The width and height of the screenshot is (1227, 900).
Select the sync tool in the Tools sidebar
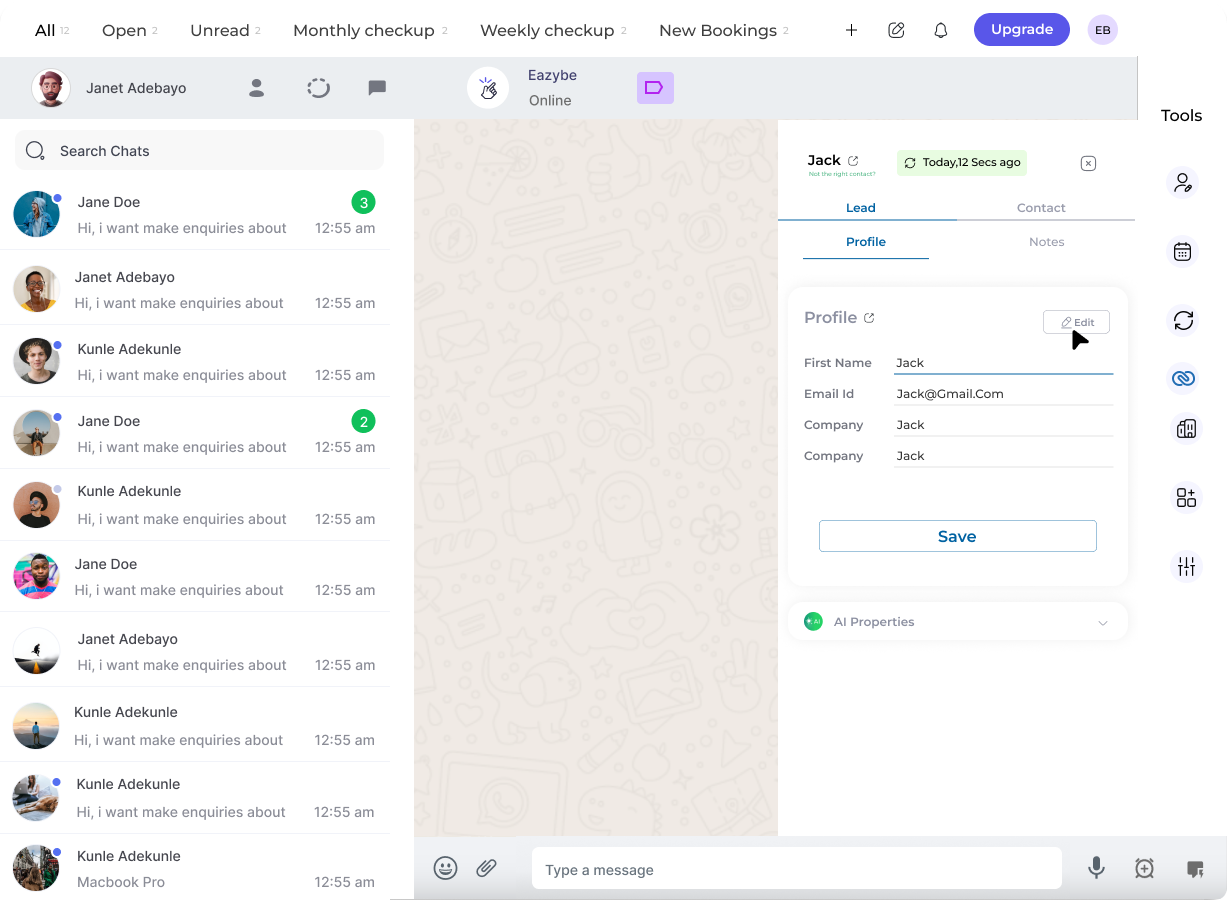(x=1183, y=321)
